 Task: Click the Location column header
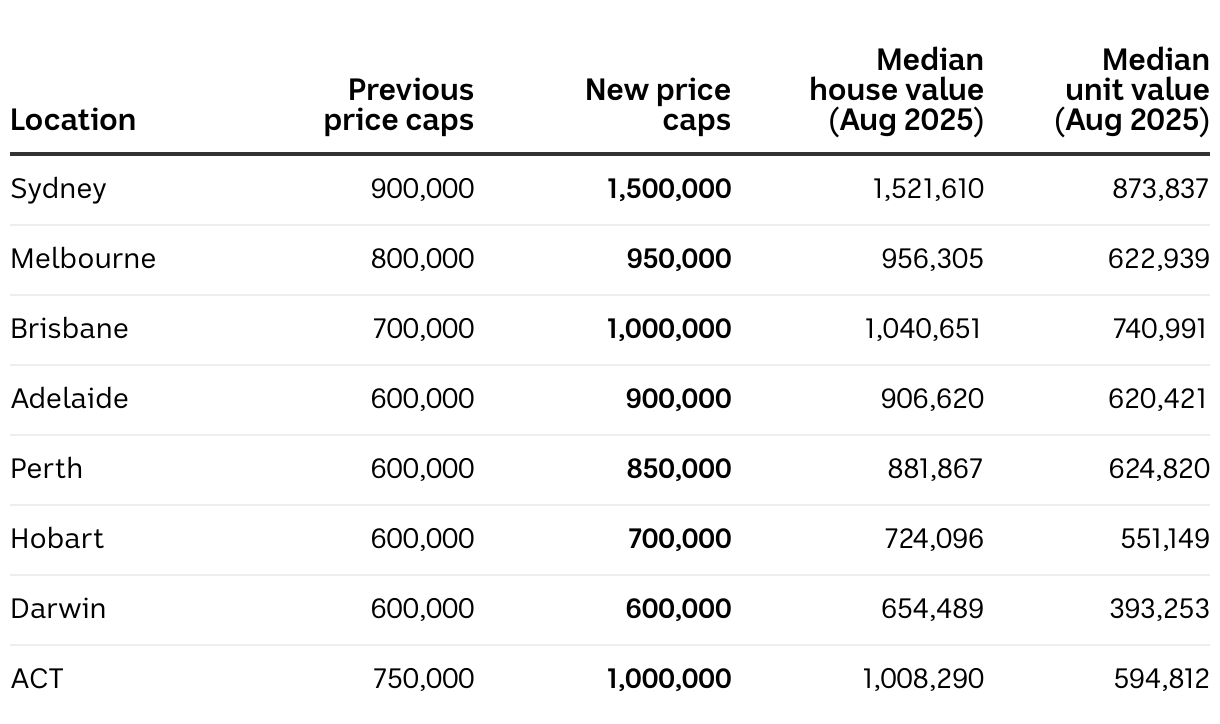pyautogui.click(x=73, y=120)
